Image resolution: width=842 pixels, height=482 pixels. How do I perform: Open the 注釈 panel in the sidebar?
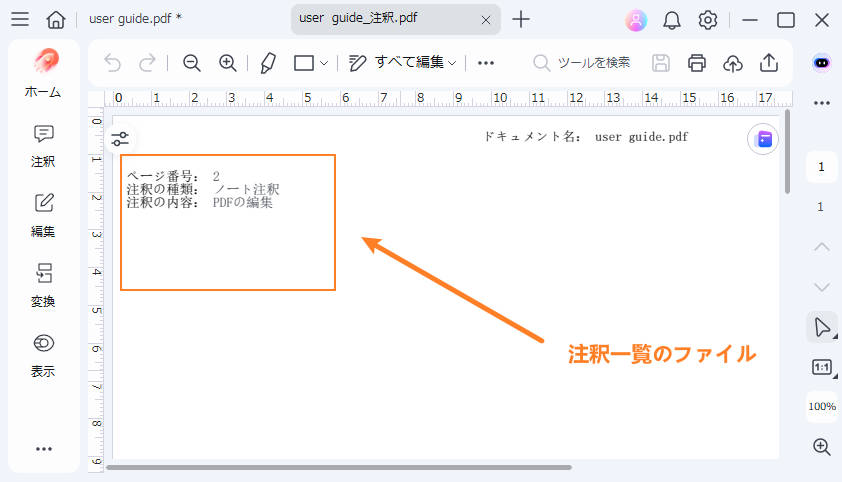pos(43,147)
